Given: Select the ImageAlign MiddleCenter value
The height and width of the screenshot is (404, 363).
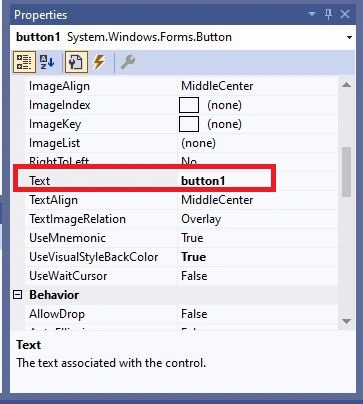Looking at the screenshot, I should click(x=217, y=86).
